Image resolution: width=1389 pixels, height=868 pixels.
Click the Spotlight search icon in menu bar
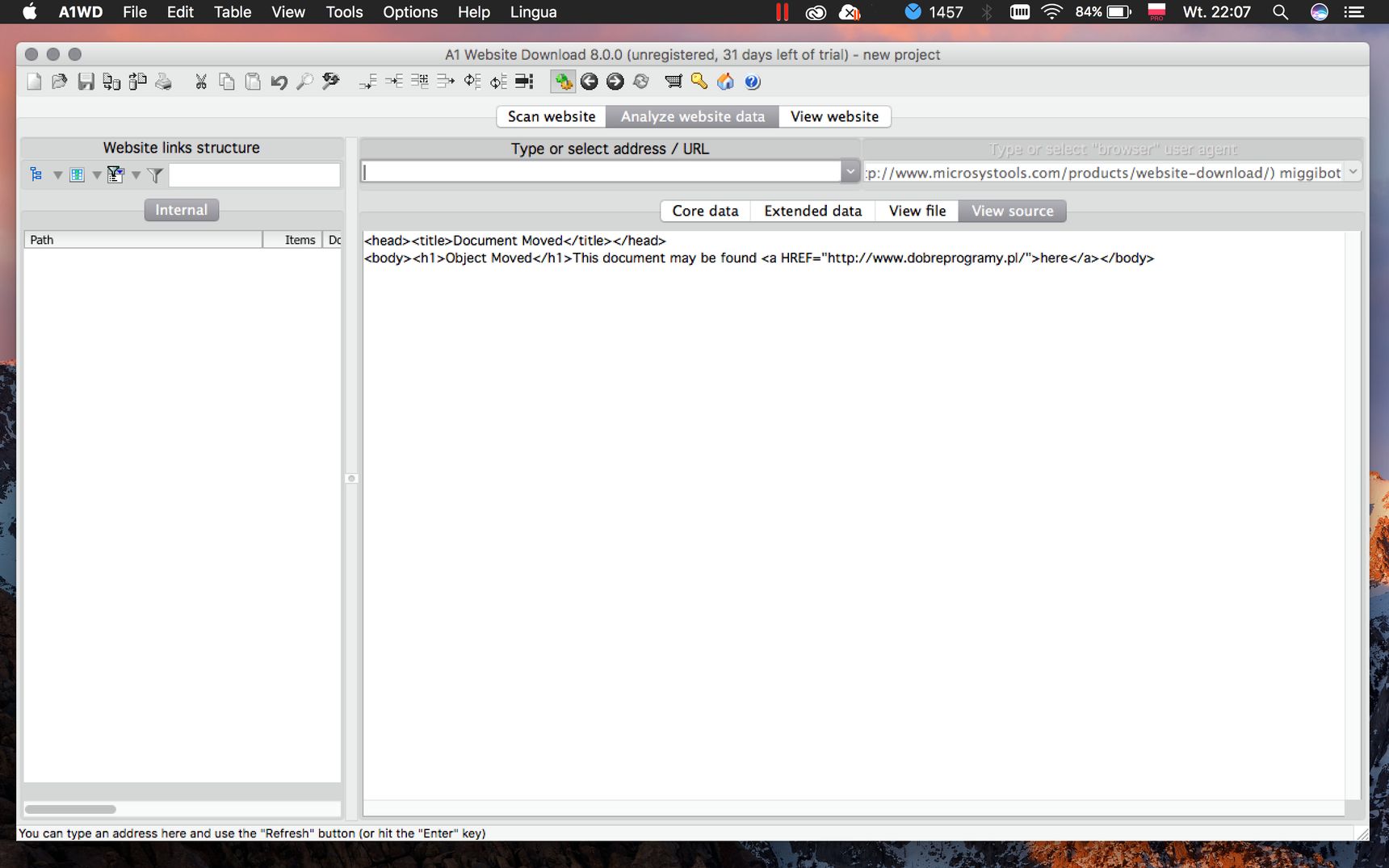click(1280, 12)
